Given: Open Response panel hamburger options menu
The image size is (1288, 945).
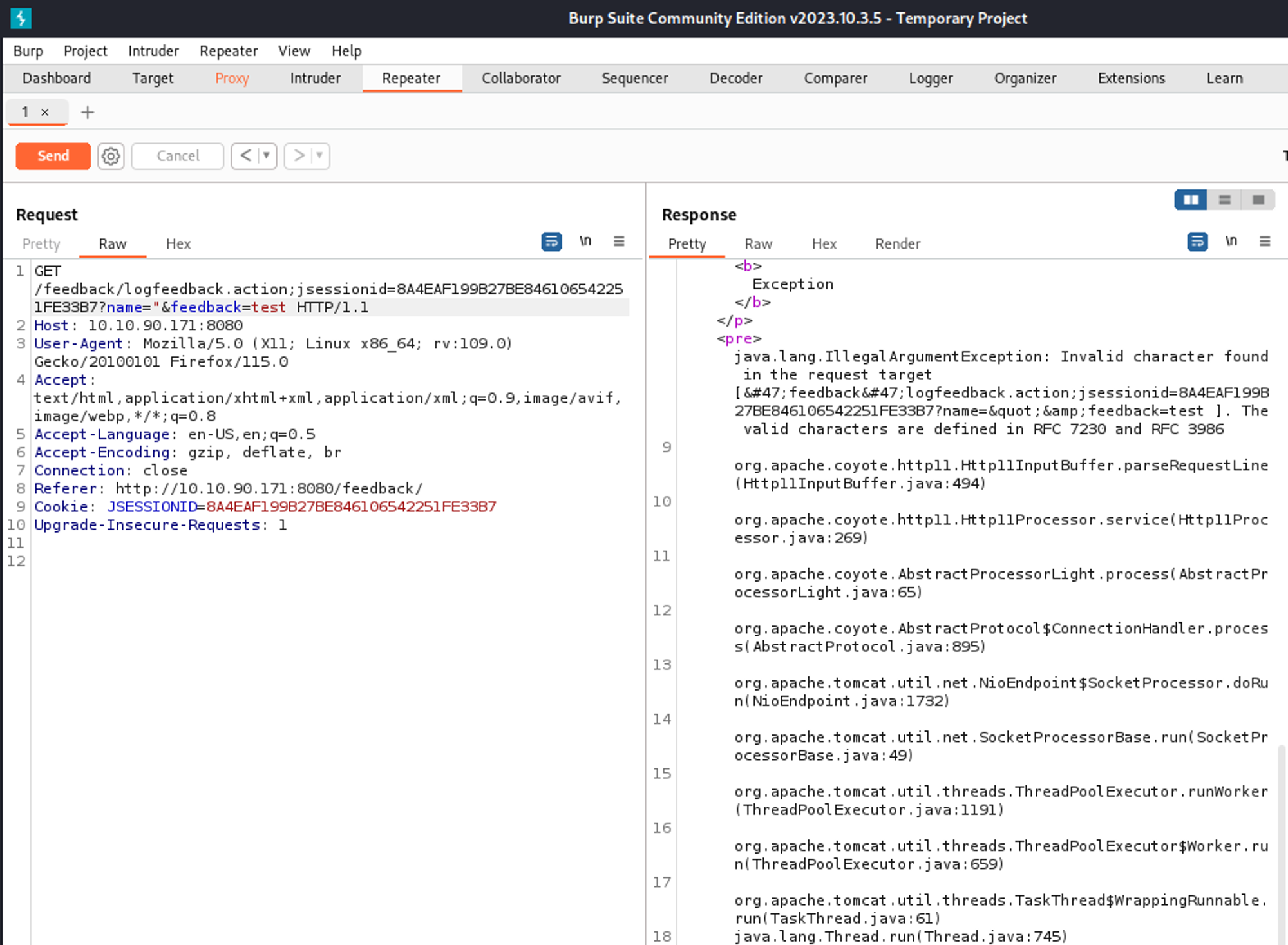Looking at the screenshot, I should [x=1265, y=242].
